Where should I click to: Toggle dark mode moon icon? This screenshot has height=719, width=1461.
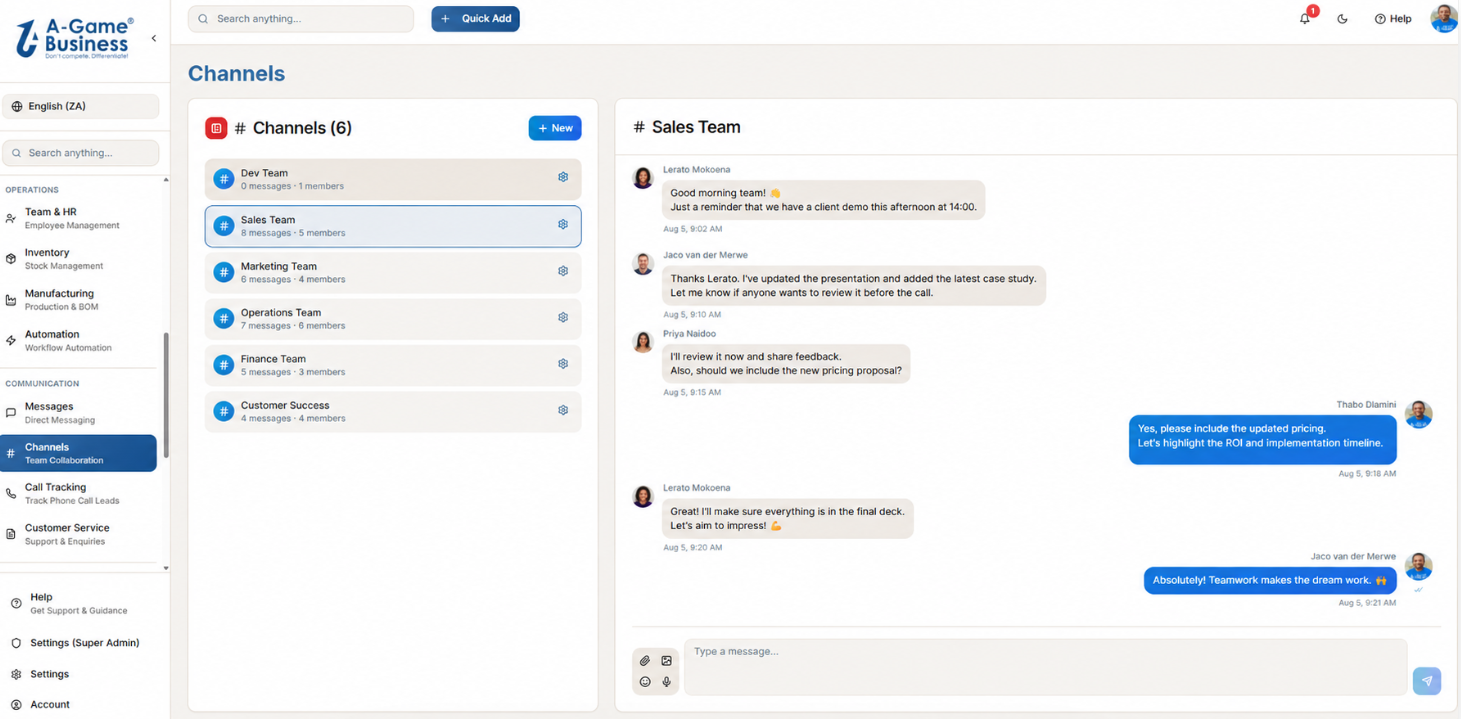(1343, 19)
